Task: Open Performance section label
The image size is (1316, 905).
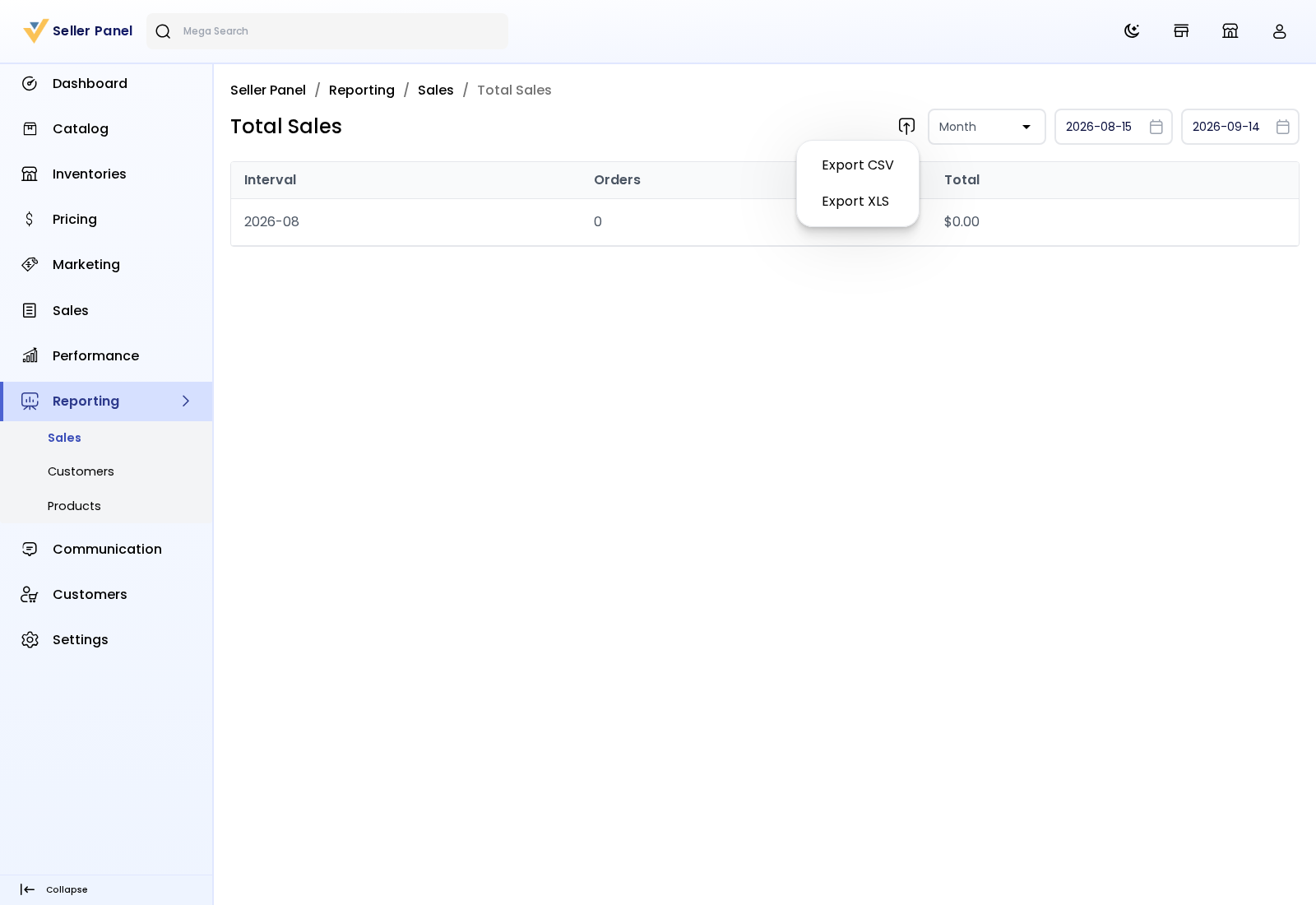Action: (x=96, y=356)
